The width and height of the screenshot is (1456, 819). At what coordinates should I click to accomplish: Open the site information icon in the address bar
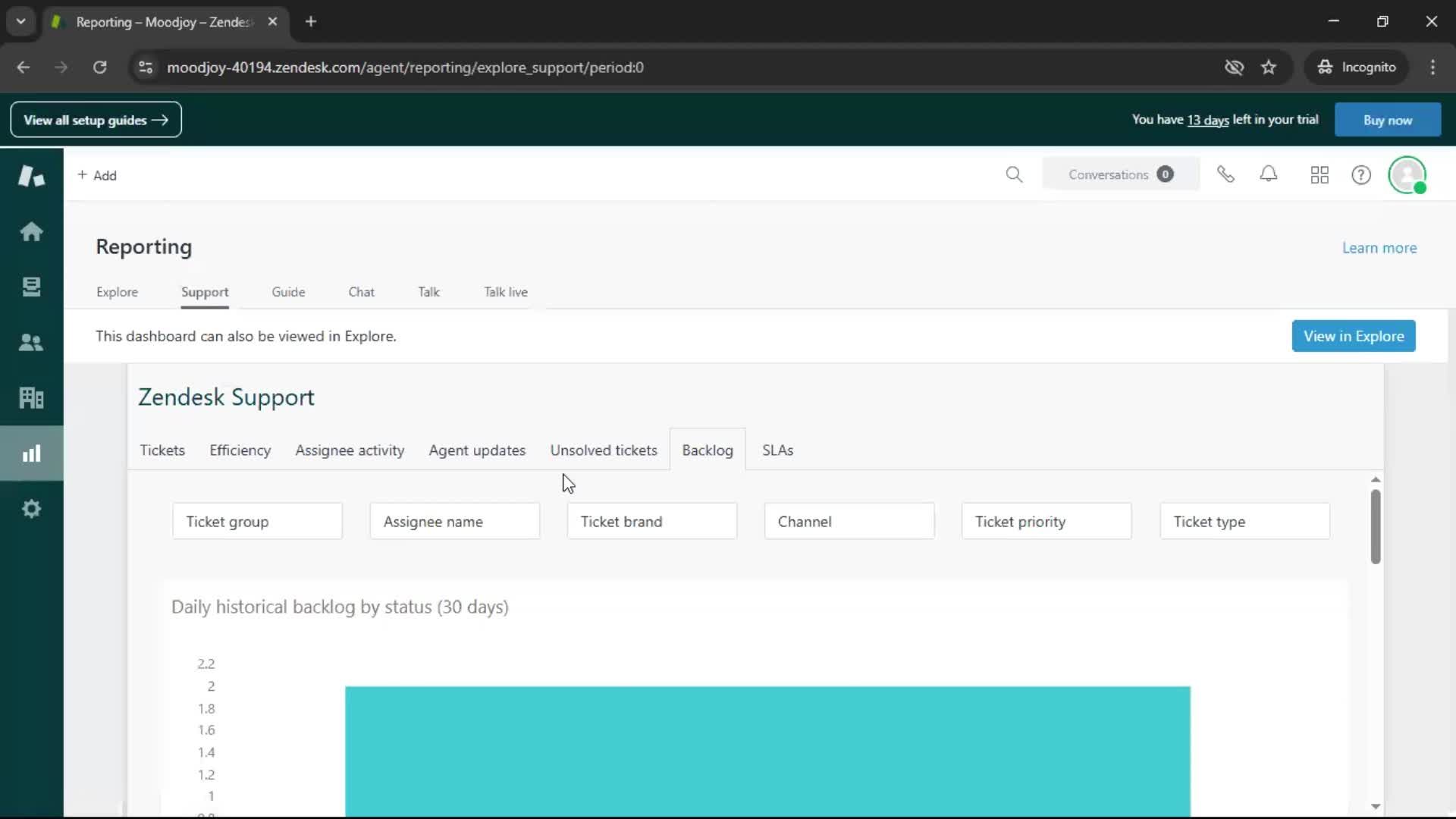[x=146, y=67]
